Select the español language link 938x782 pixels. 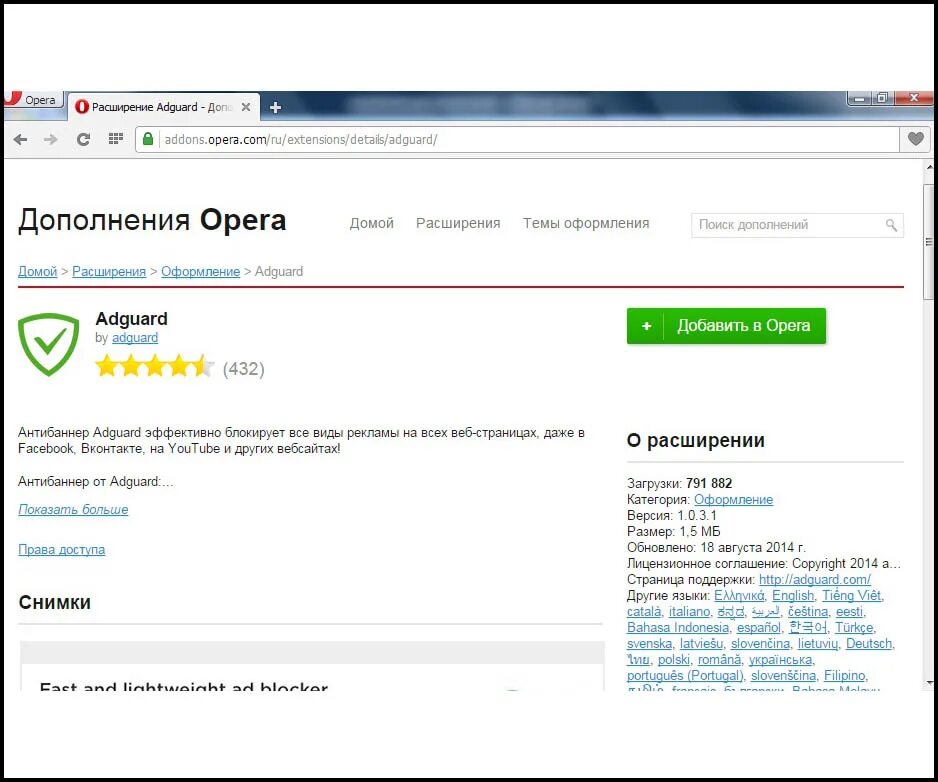pos(759,628)
